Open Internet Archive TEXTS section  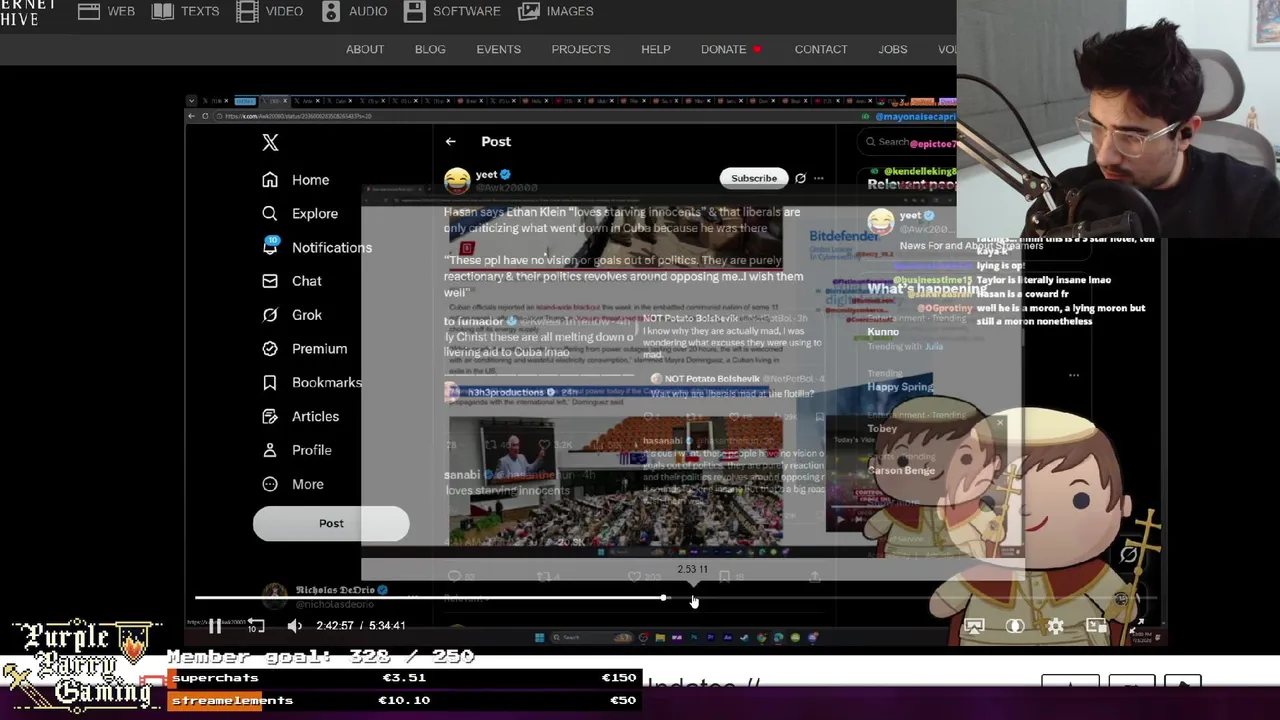[x=186, y=11]
